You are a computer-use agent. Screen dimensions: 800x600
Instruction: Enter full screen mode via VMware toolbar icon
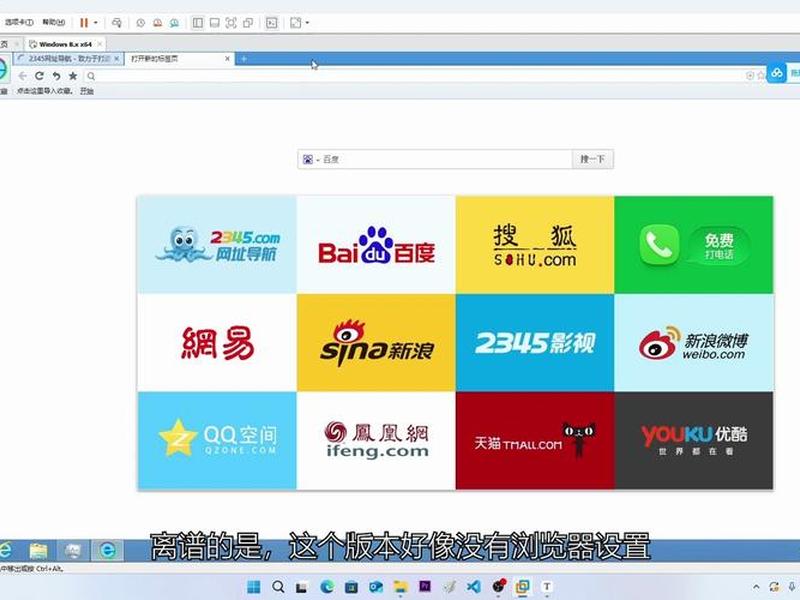[231, 22]
